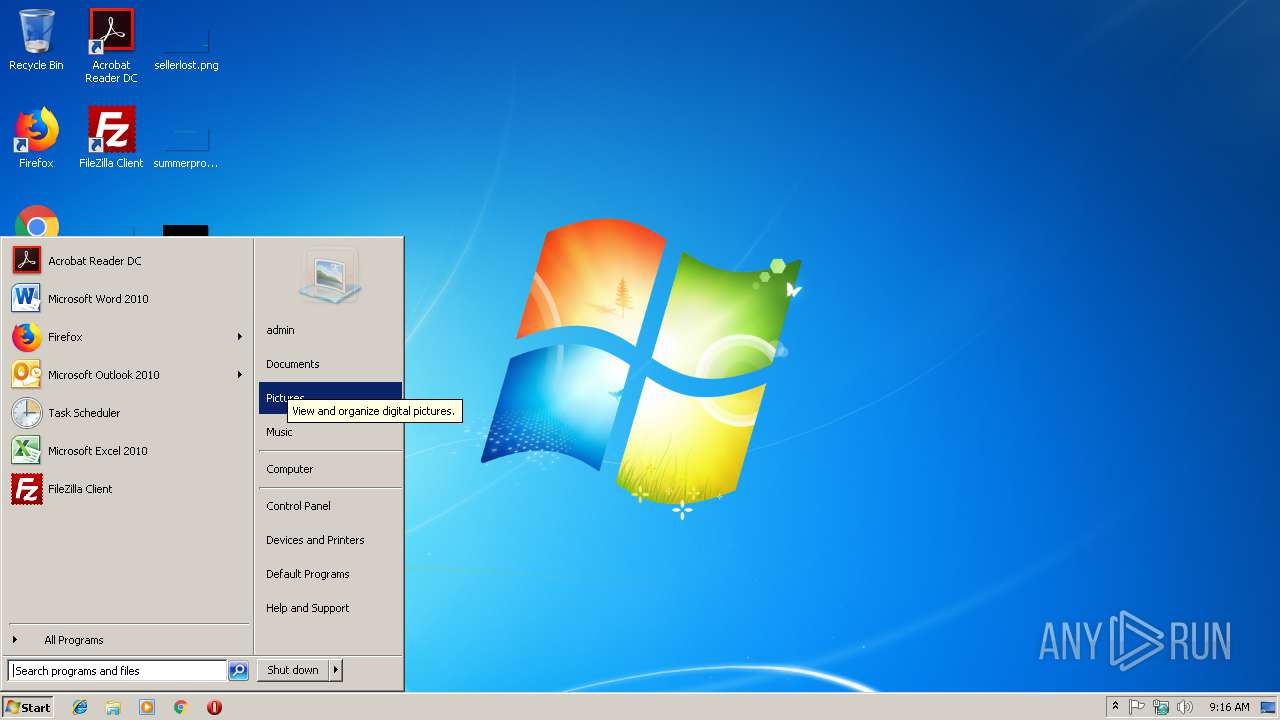Open Documents library

click(330, 364)
